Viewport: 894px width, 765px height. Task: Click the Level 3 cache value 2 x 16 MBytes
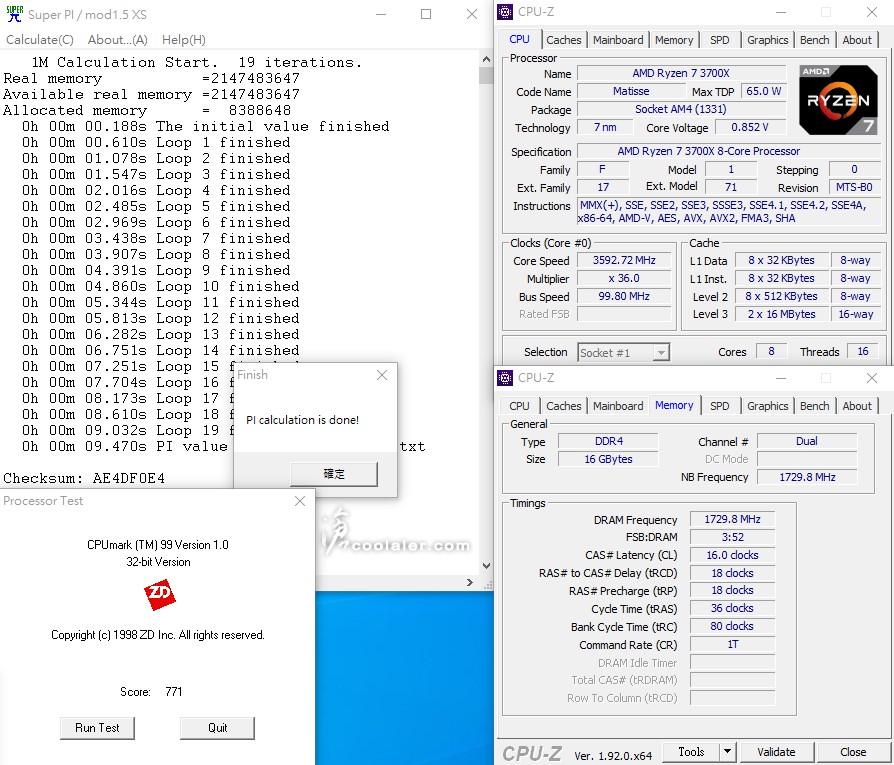pyautogui.click(x=782, y=314)
